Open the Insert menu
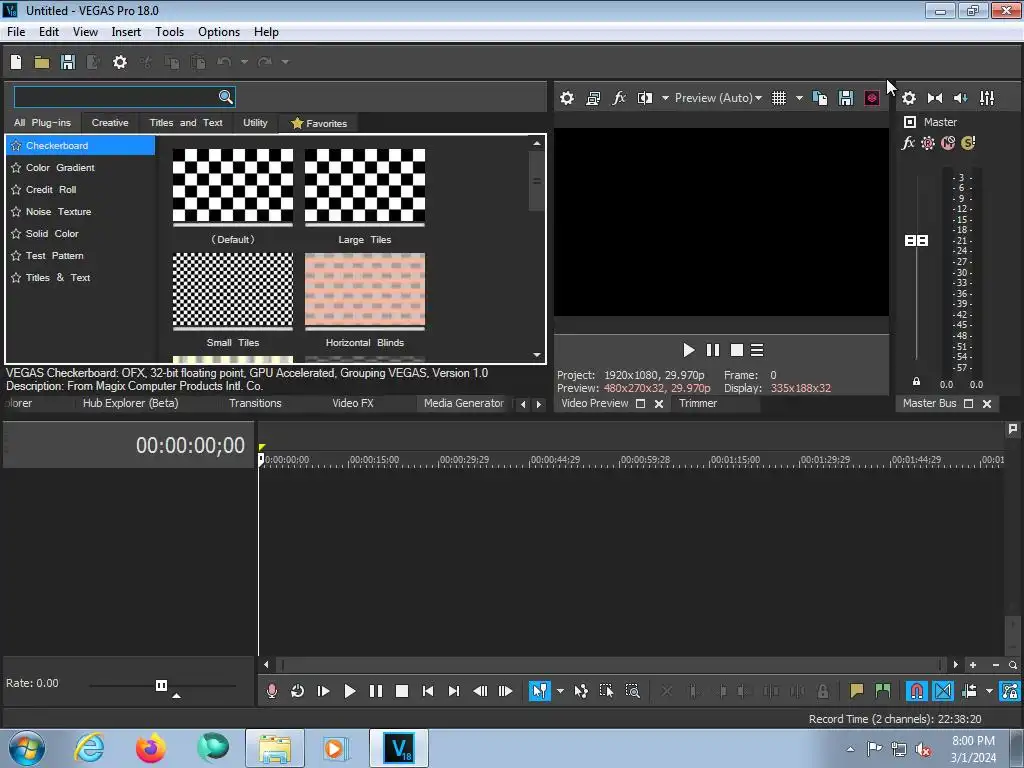Screen dimensions: 1024x768 click(x=126, y=32)
